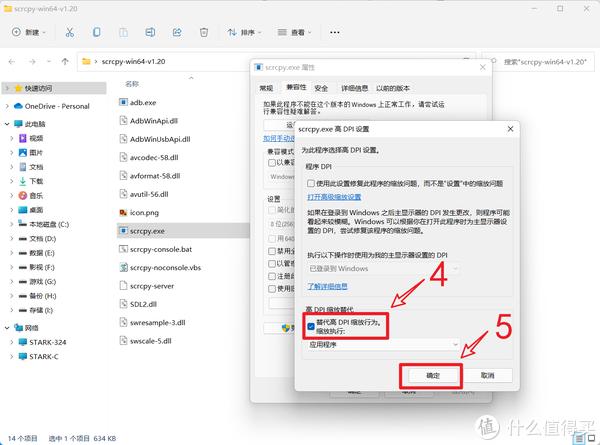
Task: Select swscale-5.dll in file list
Action: click(145, 341)
